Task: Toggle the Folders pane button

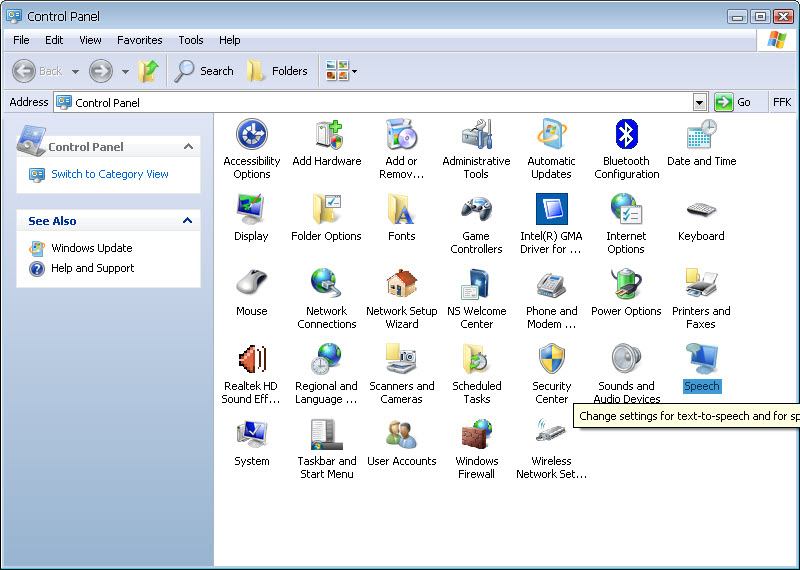Action: pyautogui.click(x=277, y=71)
